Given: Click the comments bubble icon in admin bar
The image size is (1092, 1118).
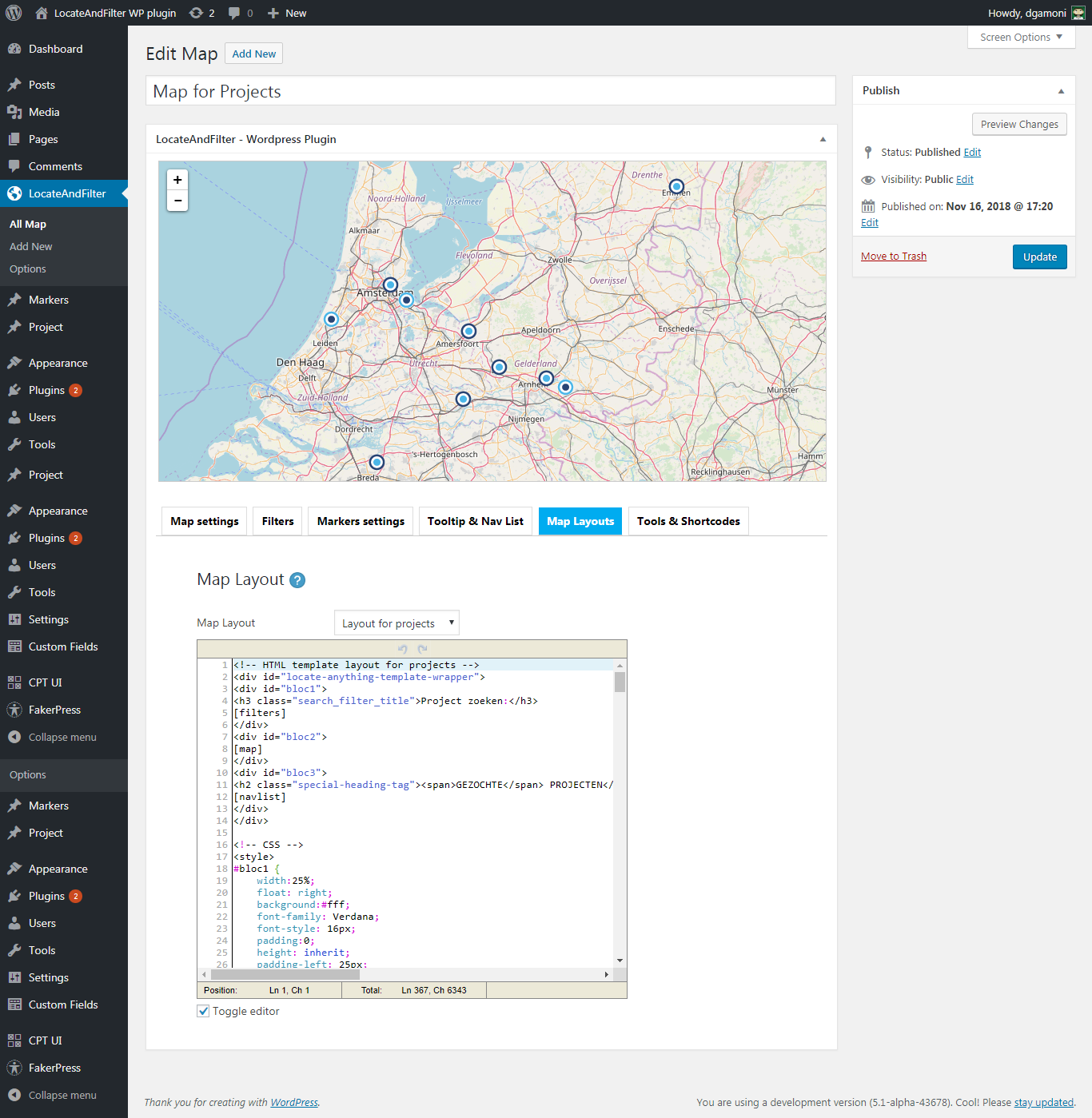Looking at the screenshot, I should (234, 13).
